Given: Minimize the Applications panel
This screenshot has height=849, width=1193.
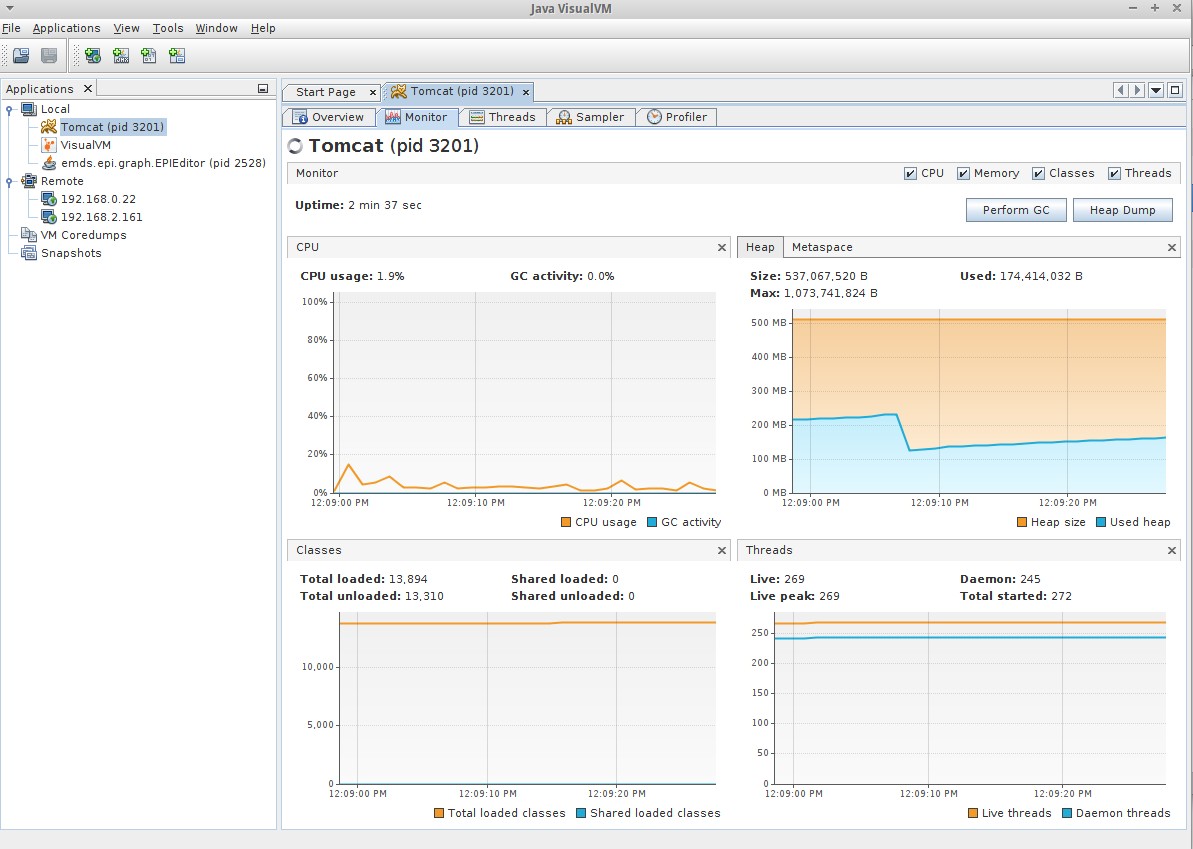Looking at the screenshot, I should (x=262, y=89).
